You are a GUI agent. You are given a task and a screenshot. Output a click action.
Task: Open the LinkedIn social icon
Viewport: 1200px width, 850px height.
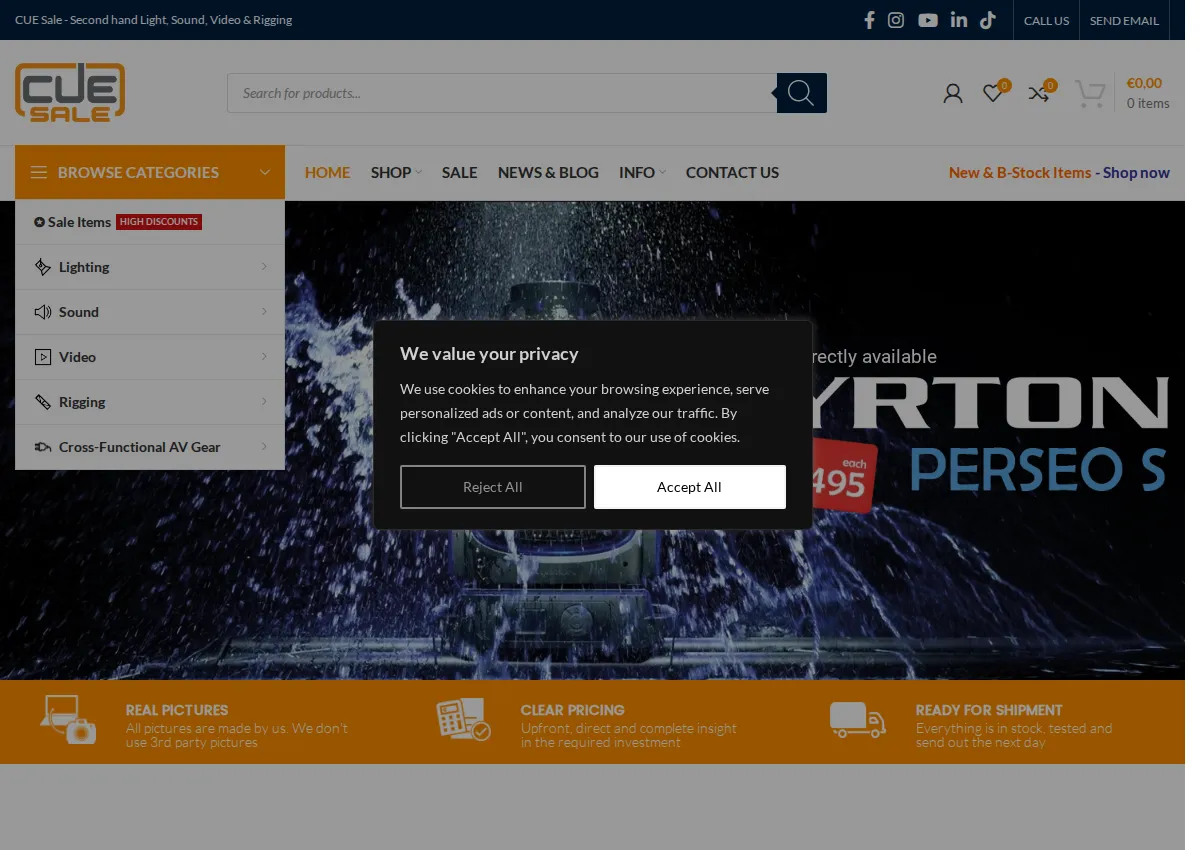click(x=959, y=20)
